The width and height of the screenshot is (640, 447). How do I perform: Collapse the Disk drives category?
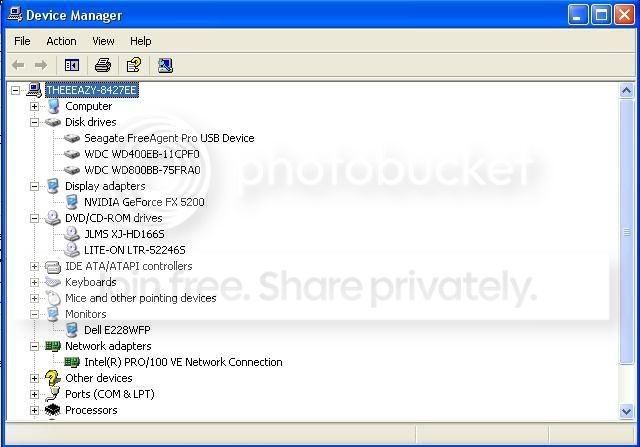pyautogui.click(x=35, y=122)
